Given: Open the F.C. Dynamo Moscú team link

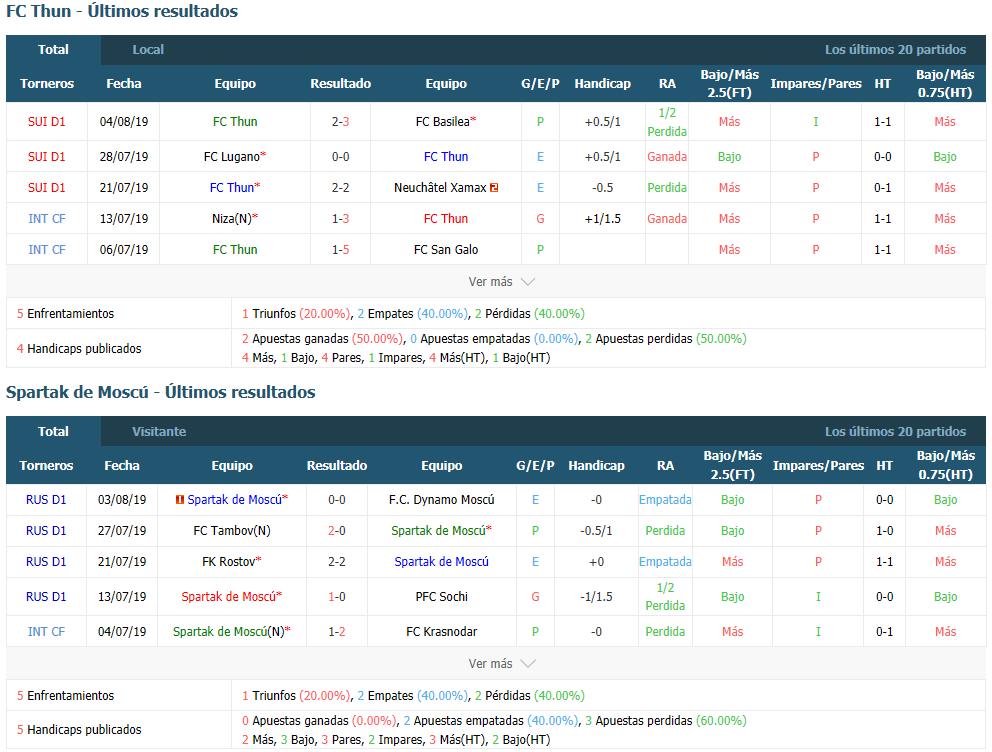Looking at the screenshot, I should pos(442,500).
